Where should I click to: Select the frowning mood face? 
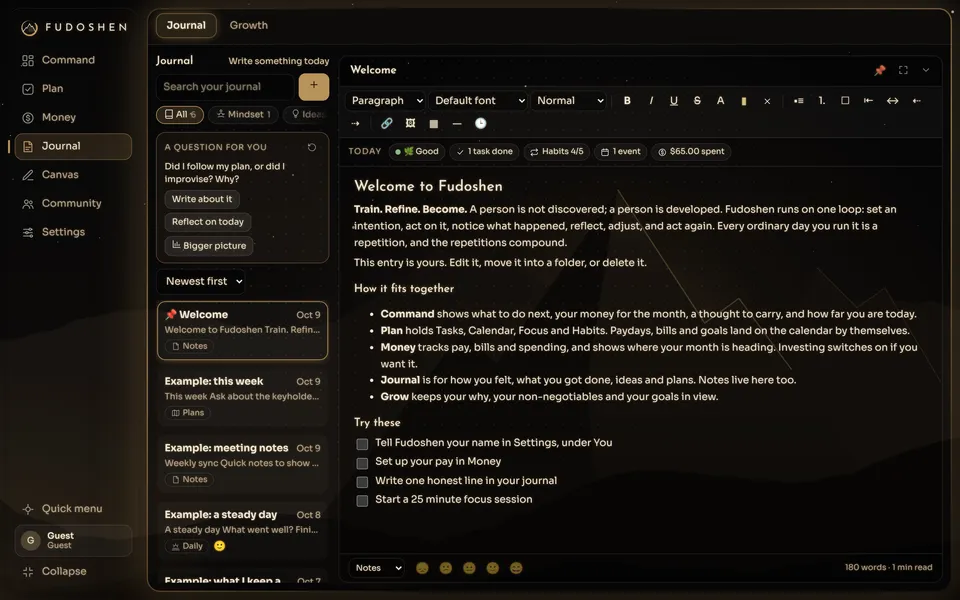tap(446, 568)
